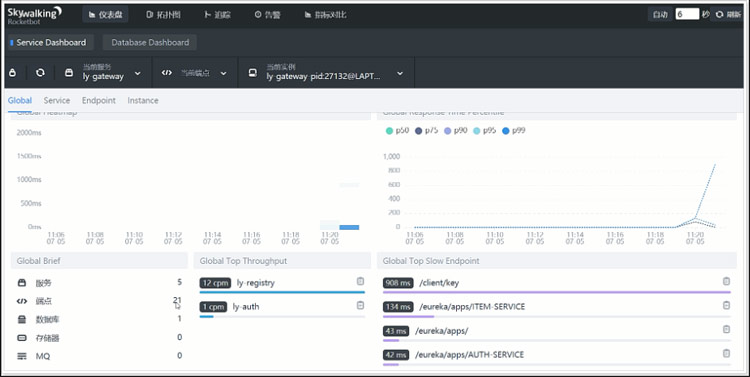750x377 pixels.
Task: Switch to Database Dashboard
Action: point(150,43)
